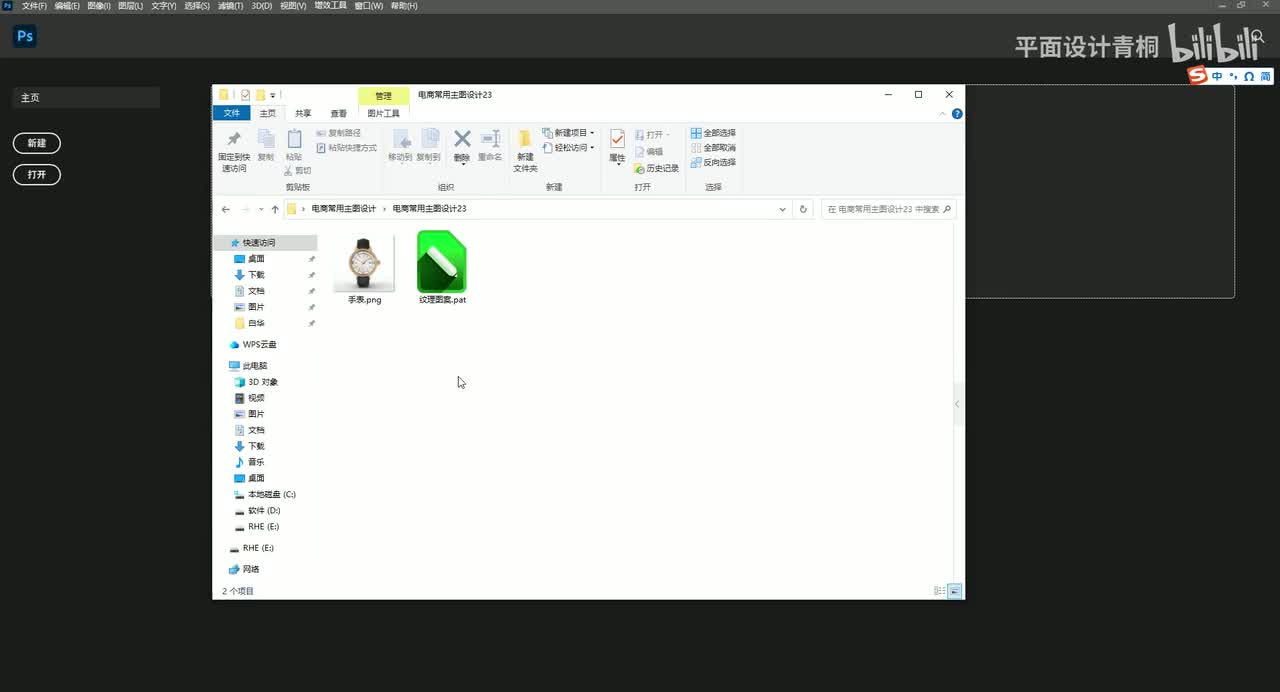1280x692 pixels.
Task: Click Select all (全部选择)
Action: pos(713,133)
